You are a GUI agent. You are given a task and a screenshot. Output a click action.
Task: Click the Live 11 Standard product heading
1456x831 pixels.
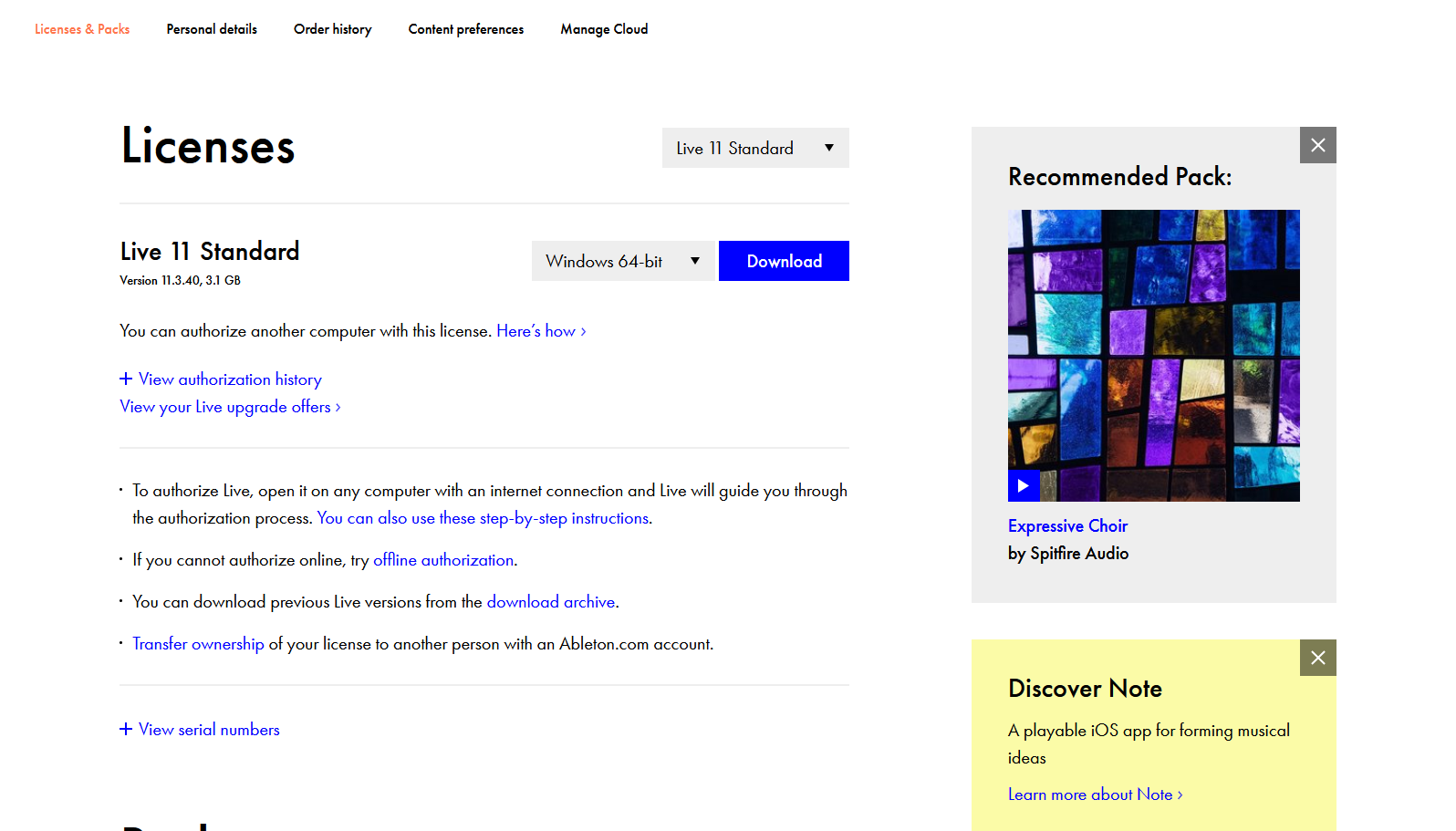[x=210, y=252]
